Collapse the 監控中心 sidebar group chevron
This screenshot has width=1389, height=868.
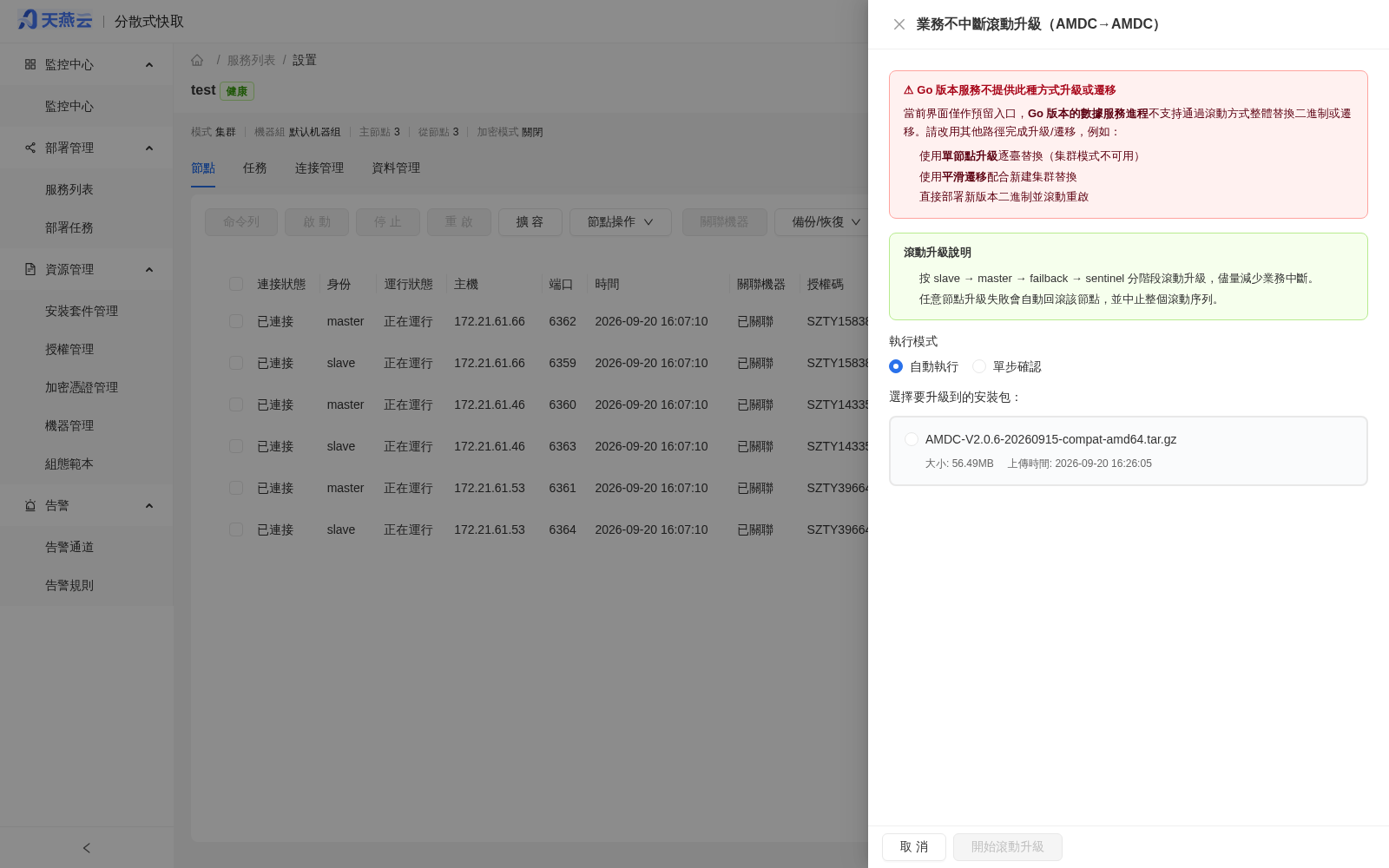click(x=149, y=64)
